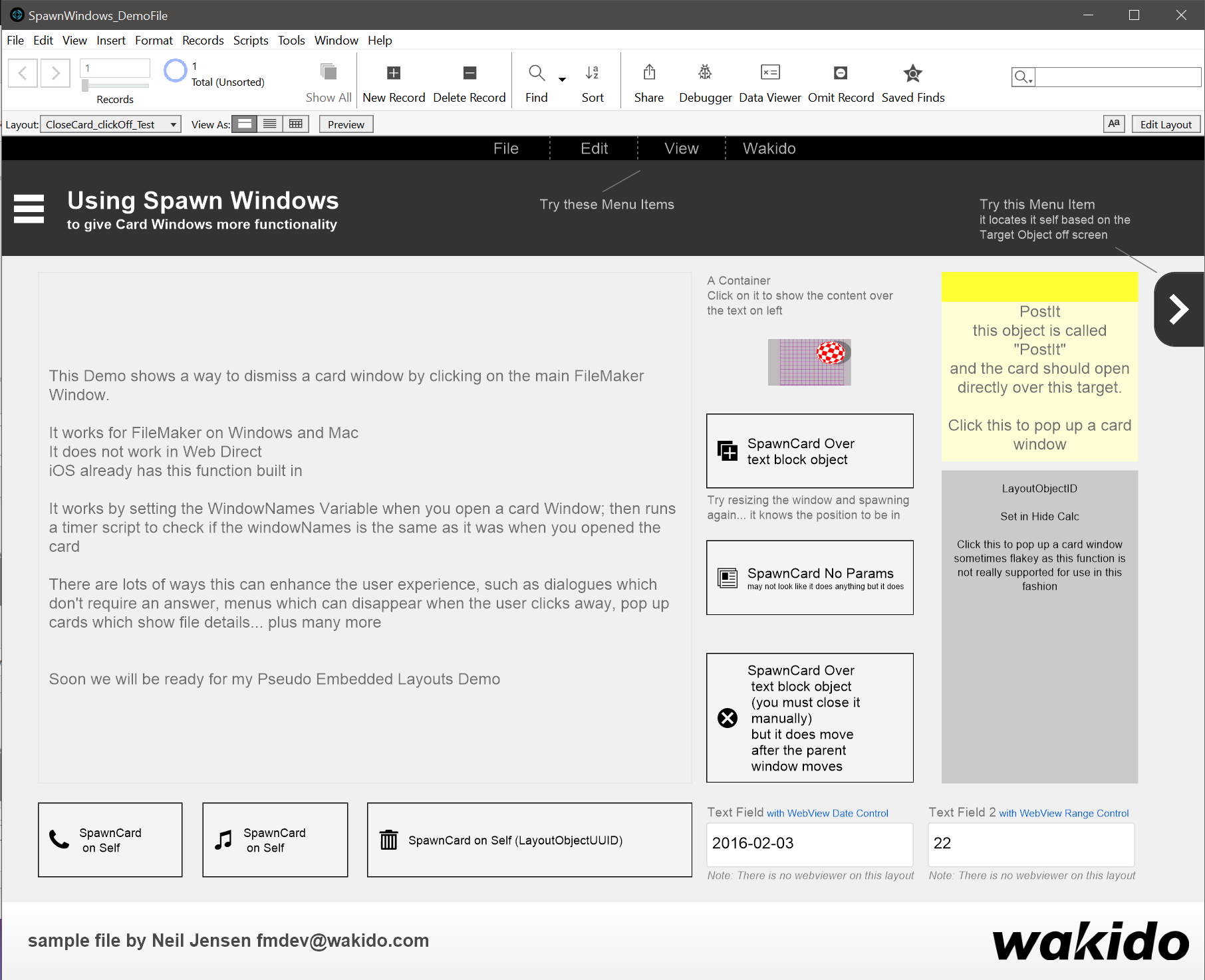Switch to Form view

click(x=245, y=124)
